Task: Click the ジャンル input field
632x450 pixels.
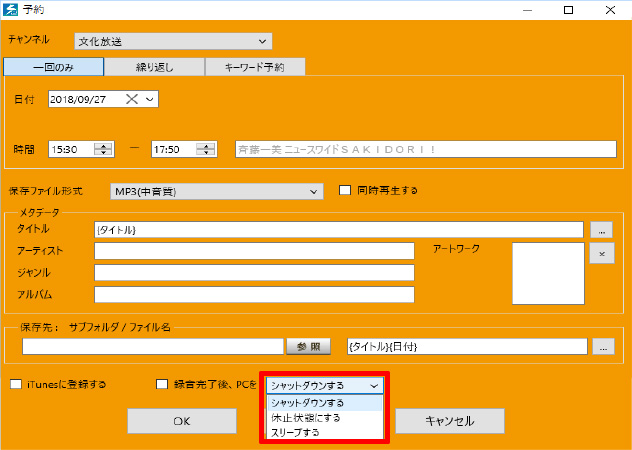Action: 254,273
